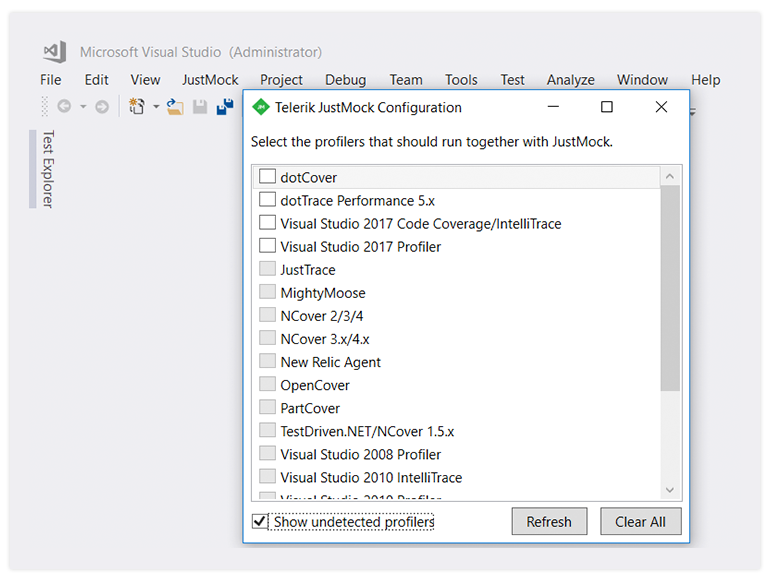This screenshot has width=770, height=581.
Task: Open the File menu
Action: coord(51,80)
